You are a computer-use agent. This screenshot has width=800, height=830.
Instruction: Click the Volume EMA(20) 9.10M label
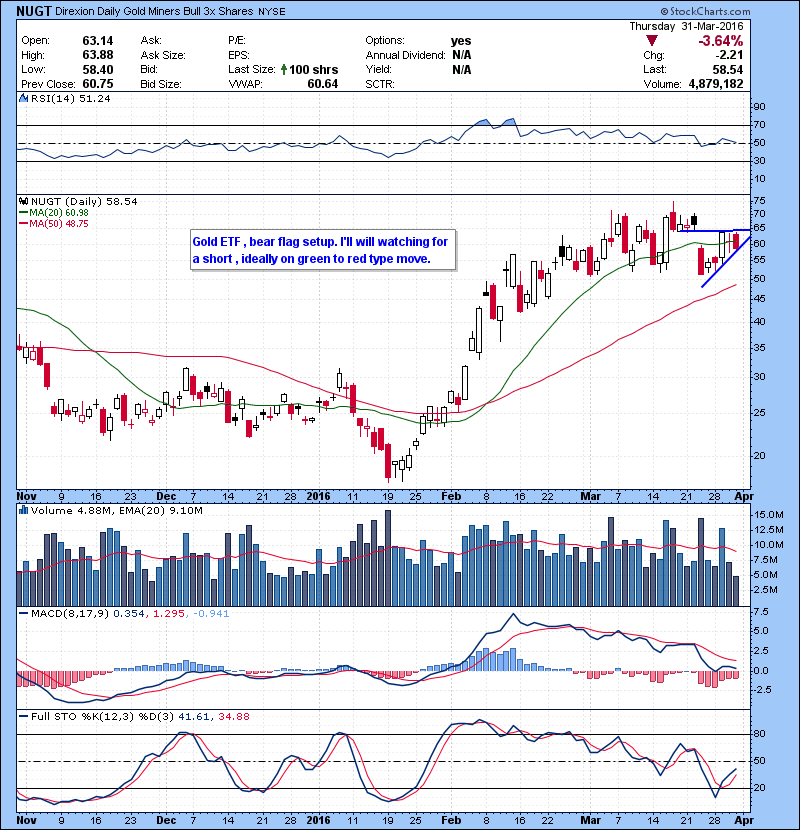pos(161,510)
